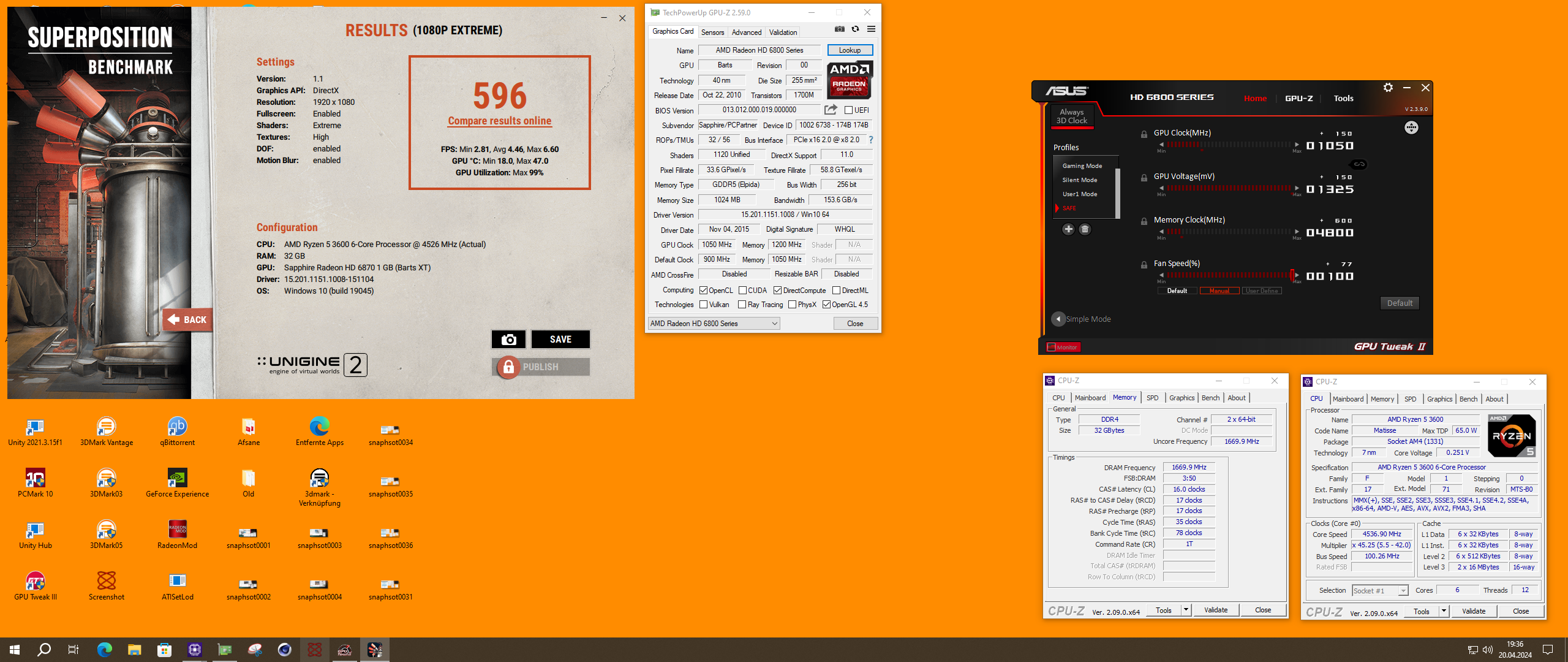Take a GPU-Z screenshot with the camera icon
Viewport: 1568px width, 662px height.
click(840, 29)
